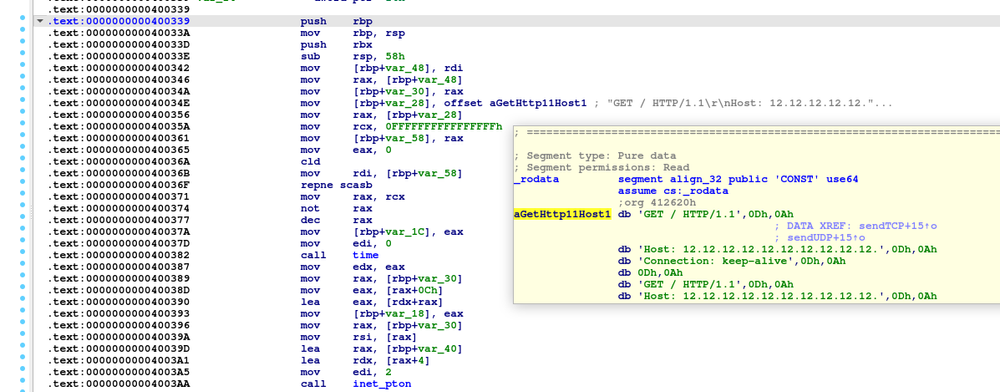Click the 'time' function in call instruction
Image resolution: width=1000 pixels, height=392 pixels.
tap(365, 255)
